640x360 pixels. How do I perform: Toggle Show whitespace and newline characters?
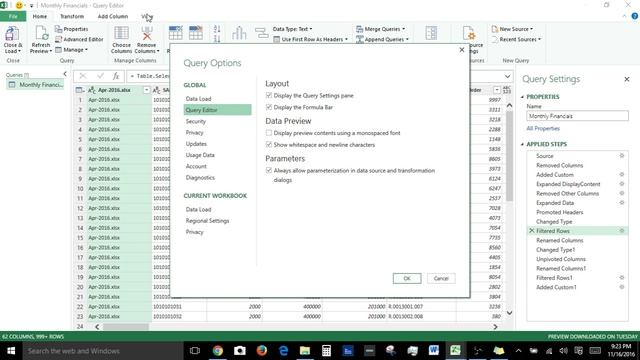coord(269,144)
